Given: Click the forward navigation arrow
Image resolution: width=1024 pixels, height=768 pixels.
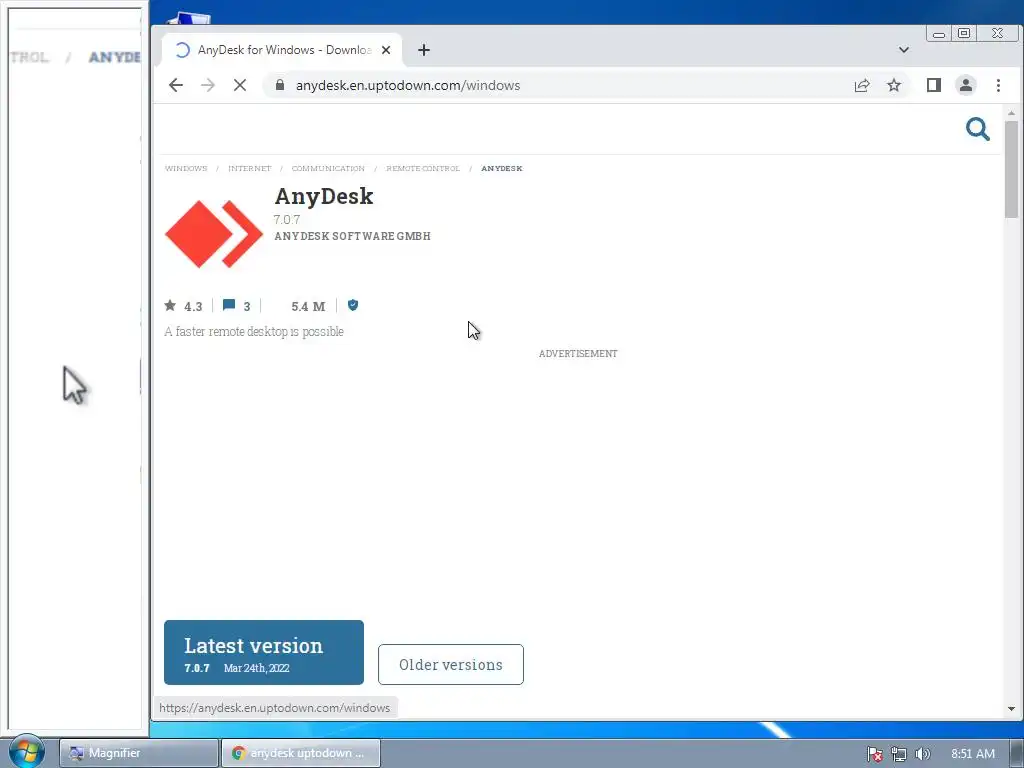Looking at the screenshot, I should click(x=208, y=85).
